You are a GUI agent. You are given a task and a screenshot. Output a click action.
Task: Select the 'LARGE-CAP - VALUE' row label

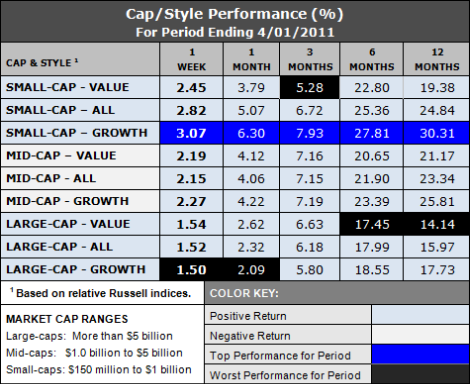coord(68,224)
